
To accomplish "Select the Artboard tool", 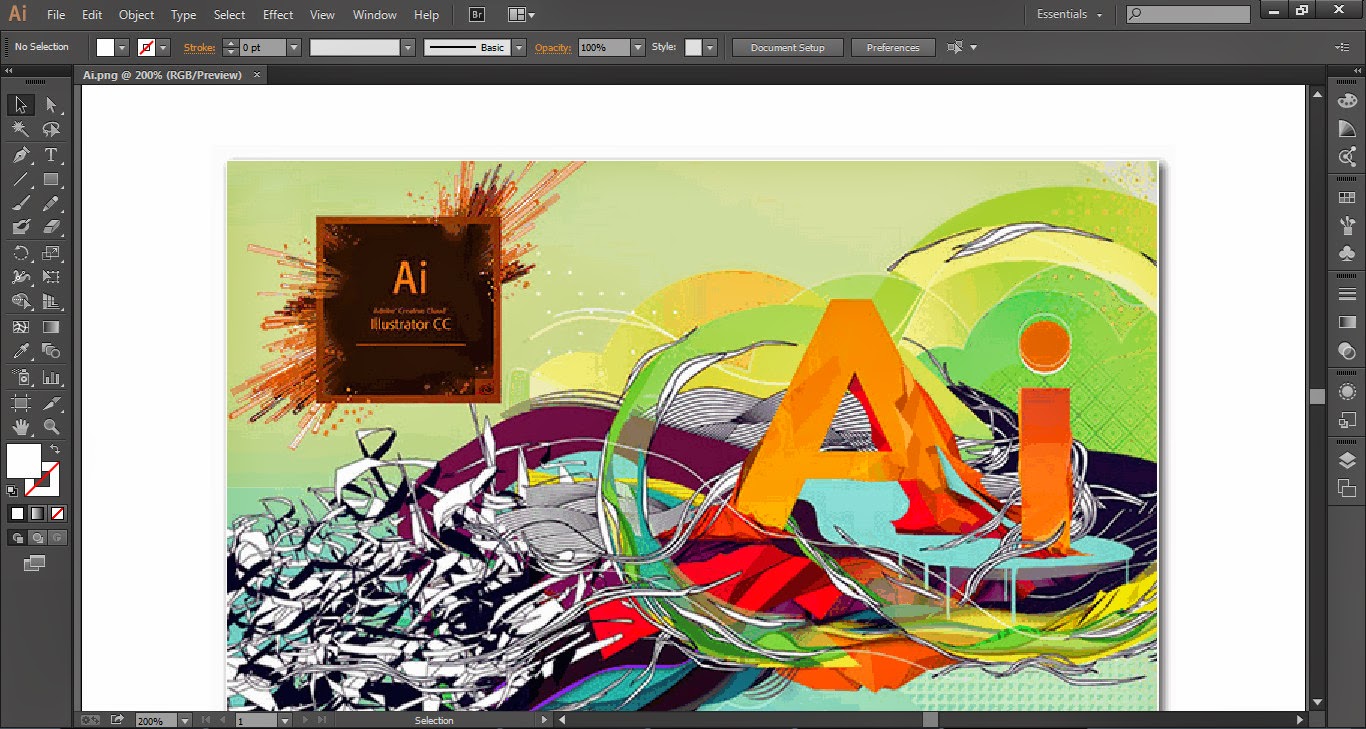I will click(x=21, y=403).
